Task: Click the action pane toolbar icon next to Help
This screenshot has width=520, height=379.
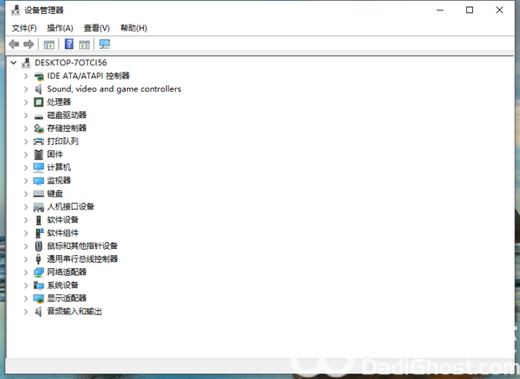Action: pos(84,44)
